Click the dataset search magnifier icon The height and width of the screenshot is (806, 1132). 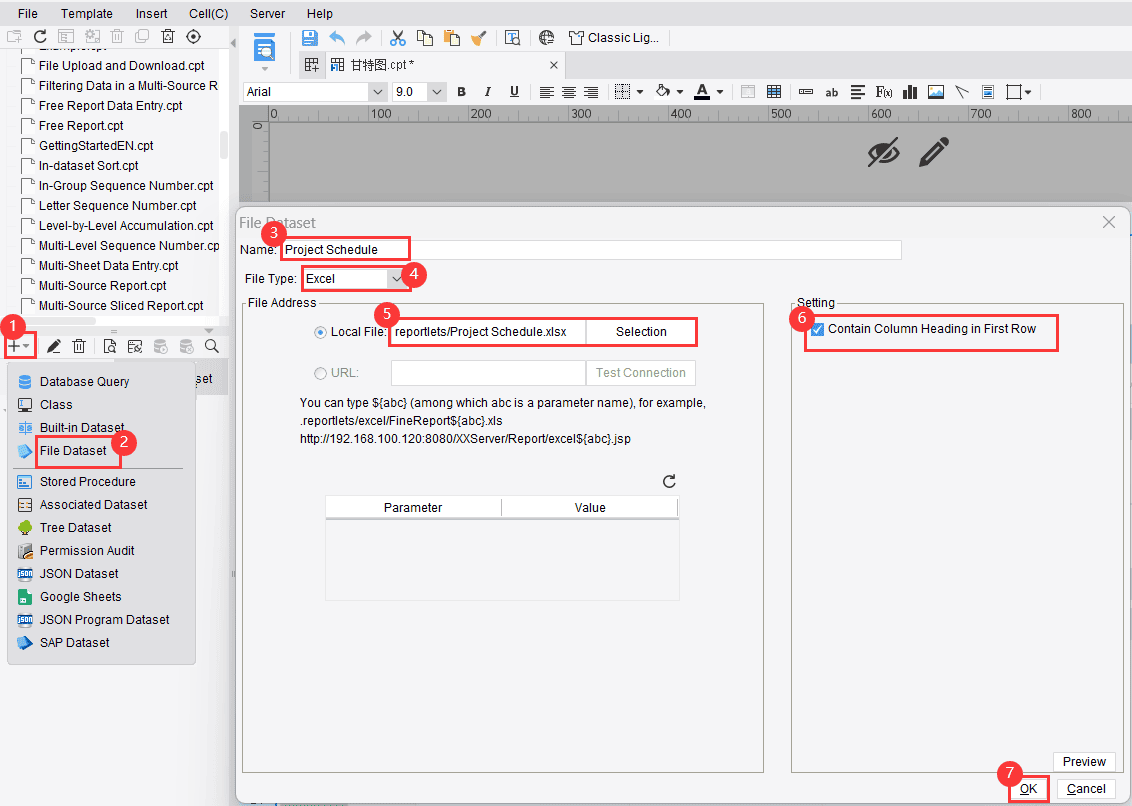point(212,347)
